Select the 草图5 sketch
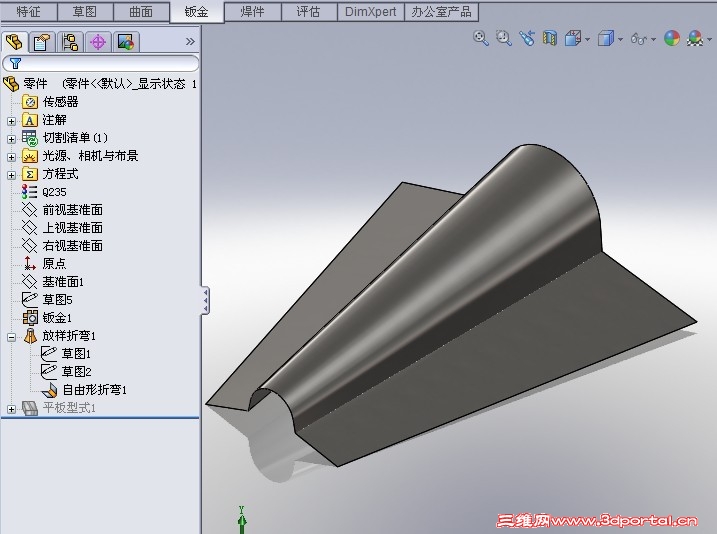This screenshot has height=534, width=717. pos(58,299)
